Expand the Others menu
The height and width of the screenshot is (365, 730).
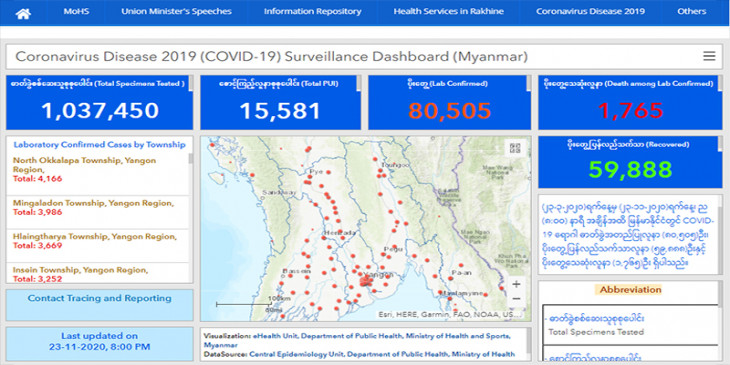click(692, 12)
